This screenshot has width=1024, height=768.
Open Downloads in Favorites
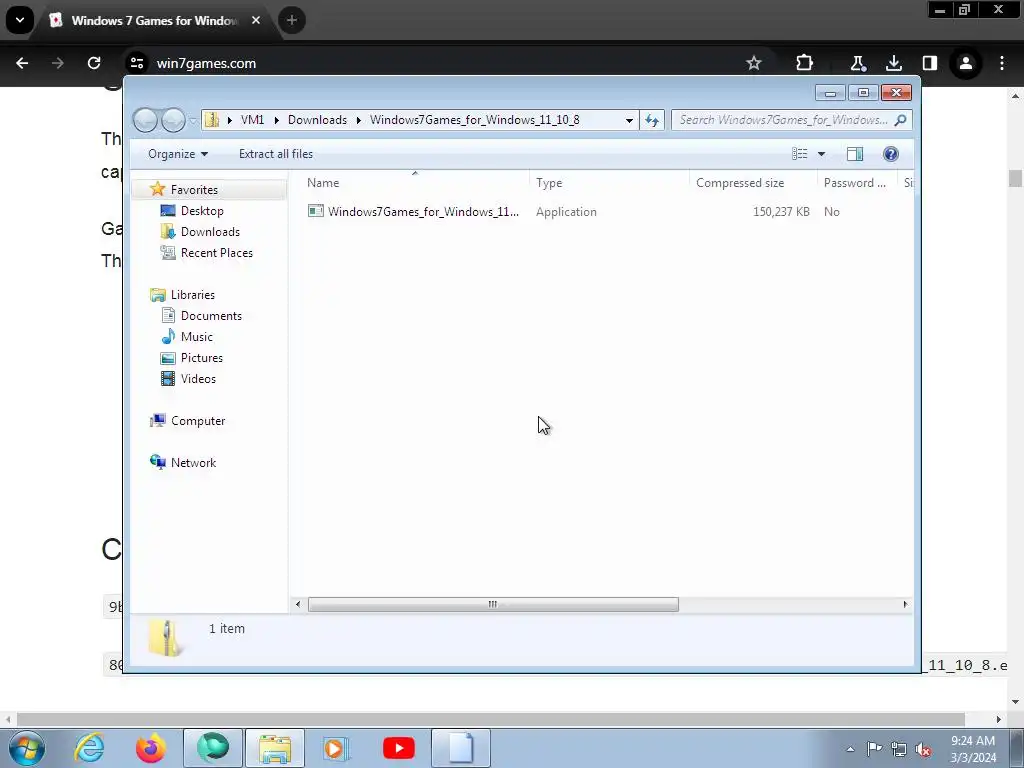210,232
